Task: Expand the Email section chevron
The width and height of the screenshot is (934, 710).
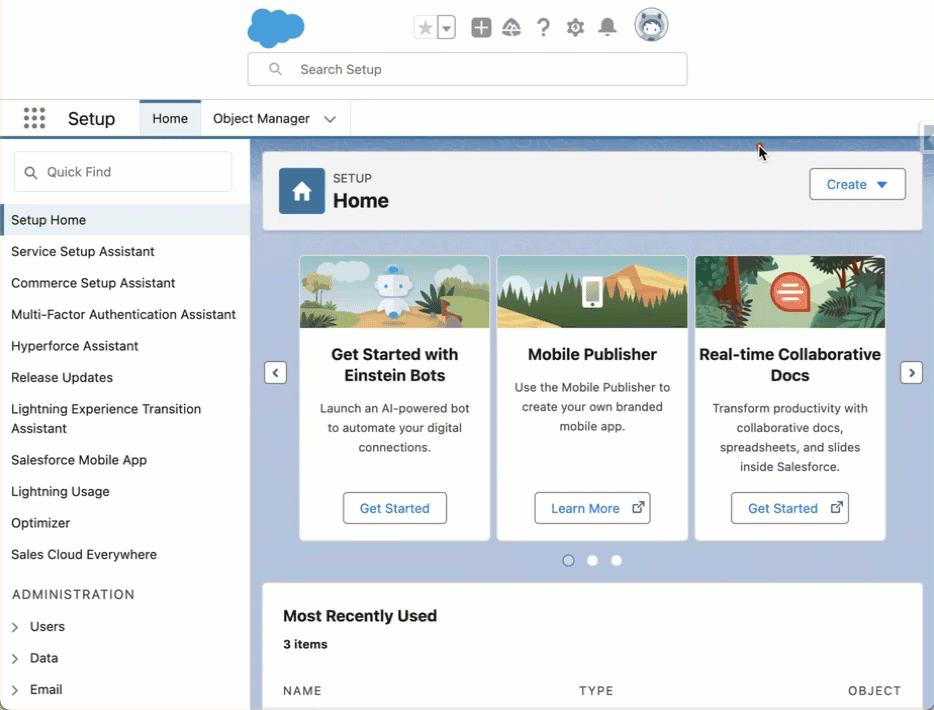Action: (x=15, y=690)
